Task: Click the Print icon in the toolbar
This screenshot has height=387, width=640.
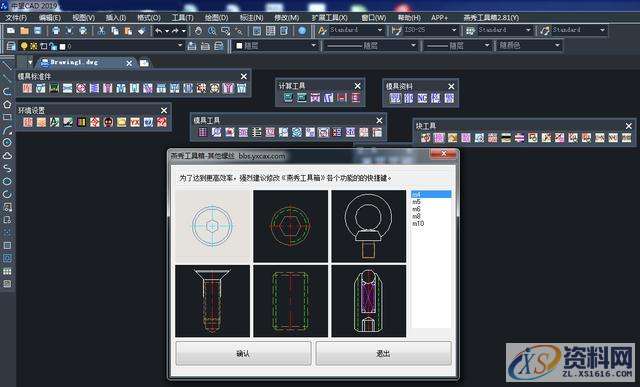Action: [56, 31]
